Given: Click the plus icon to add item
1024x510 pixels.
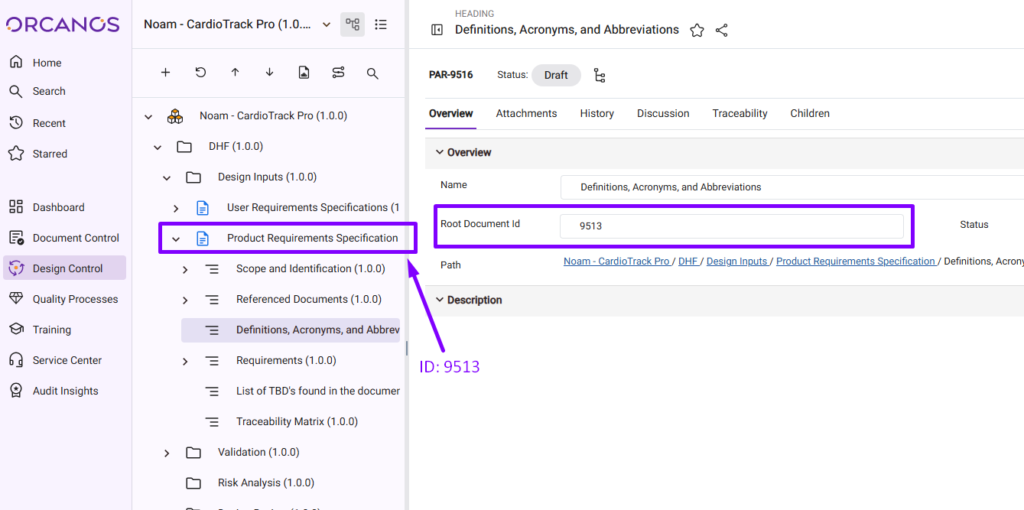Looking at the screenshot, I should point(166,73).
